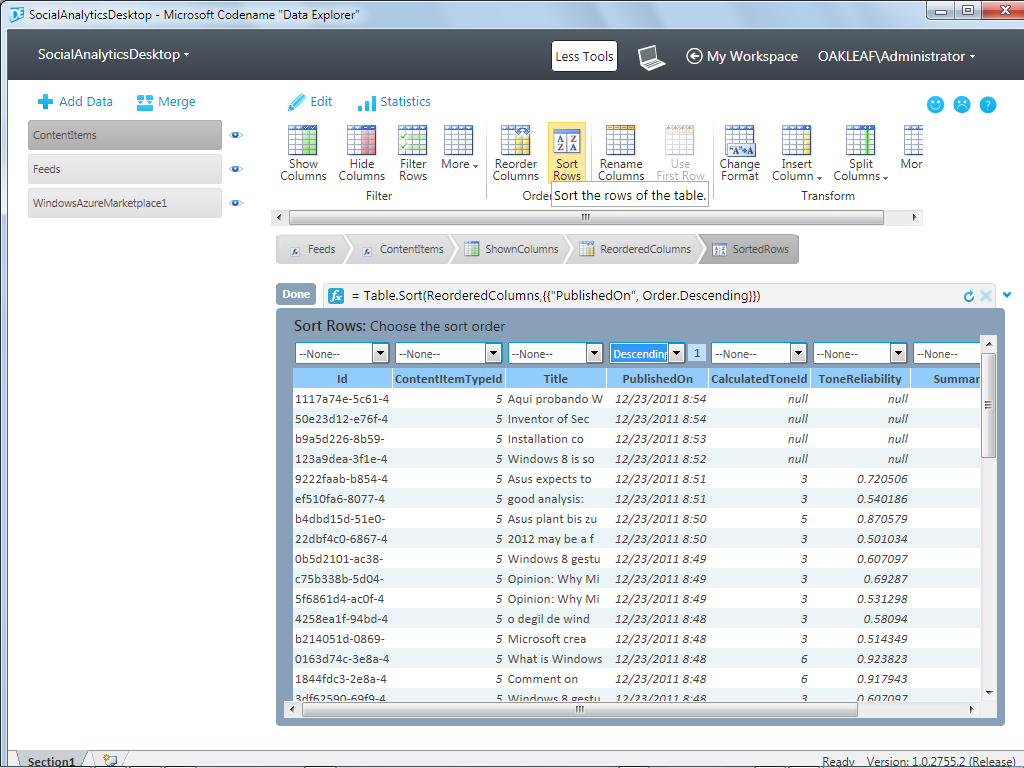
Task: Open sort order dropdown for ContentItemTypeId column
Action: pyautogui.click(x=494, y=353)
